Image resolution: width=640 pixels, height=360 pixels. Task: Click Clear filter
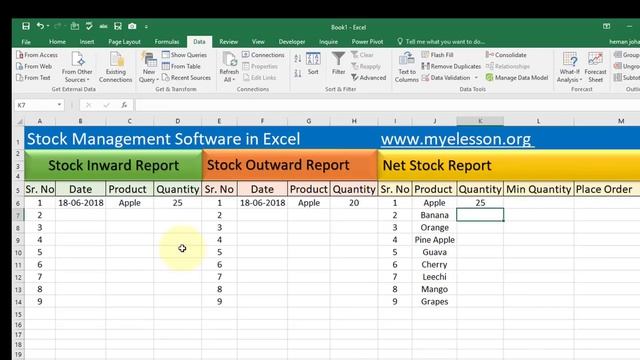click(x=362, y=55)
